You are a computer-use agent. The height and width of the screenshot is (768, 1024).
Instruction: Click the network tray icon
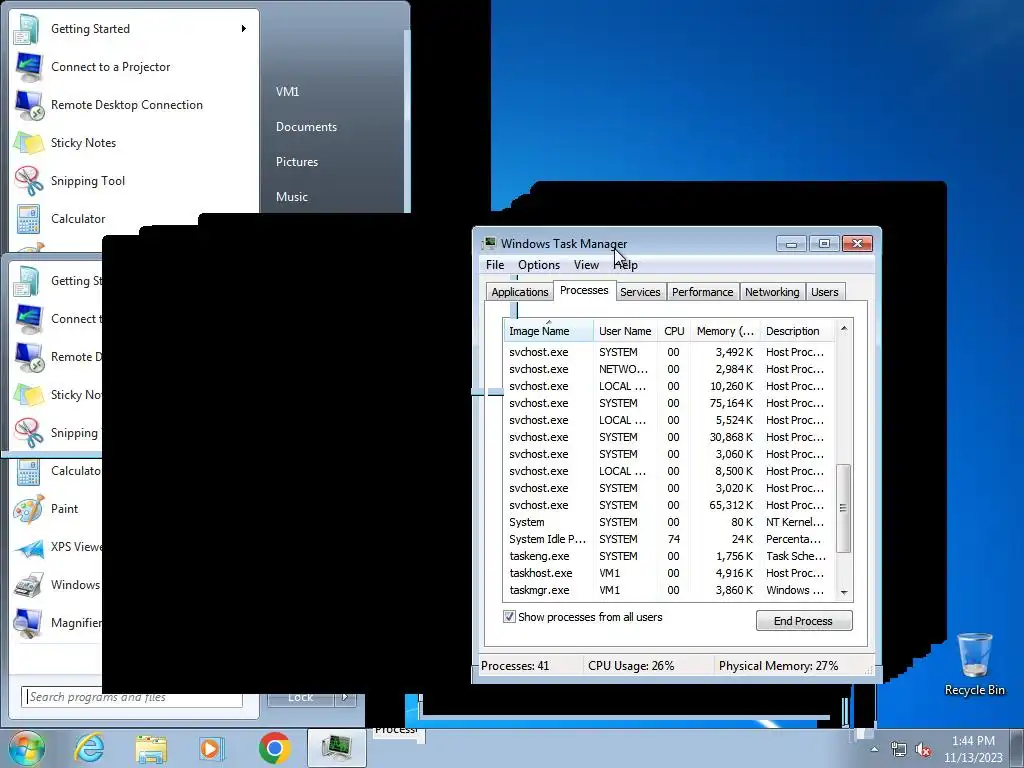tap(899, 750)
